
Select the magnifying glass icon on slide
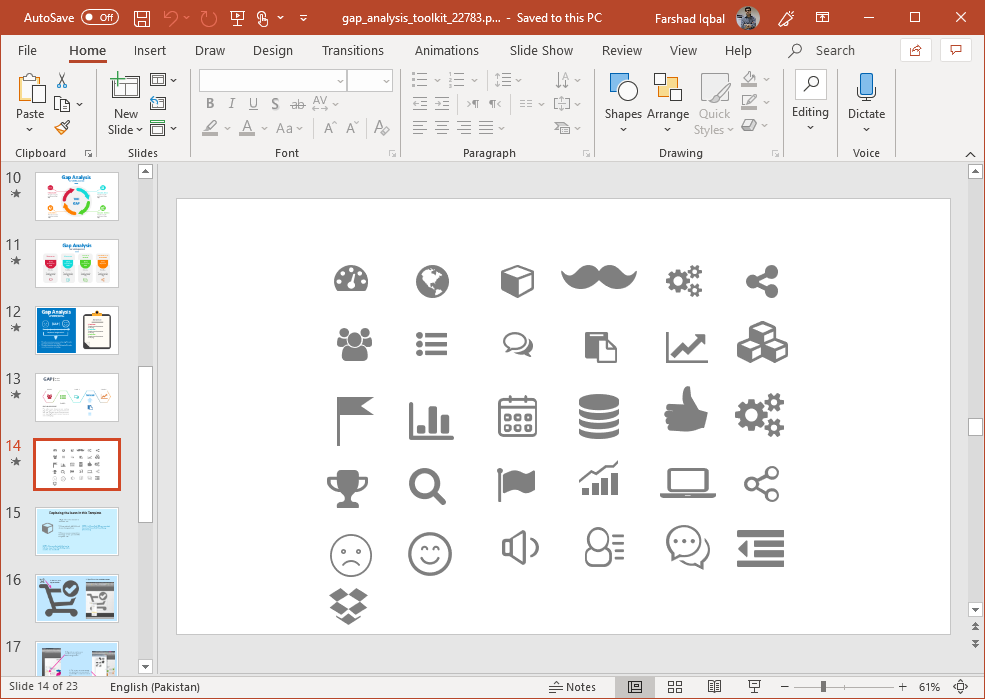point(428,486)
